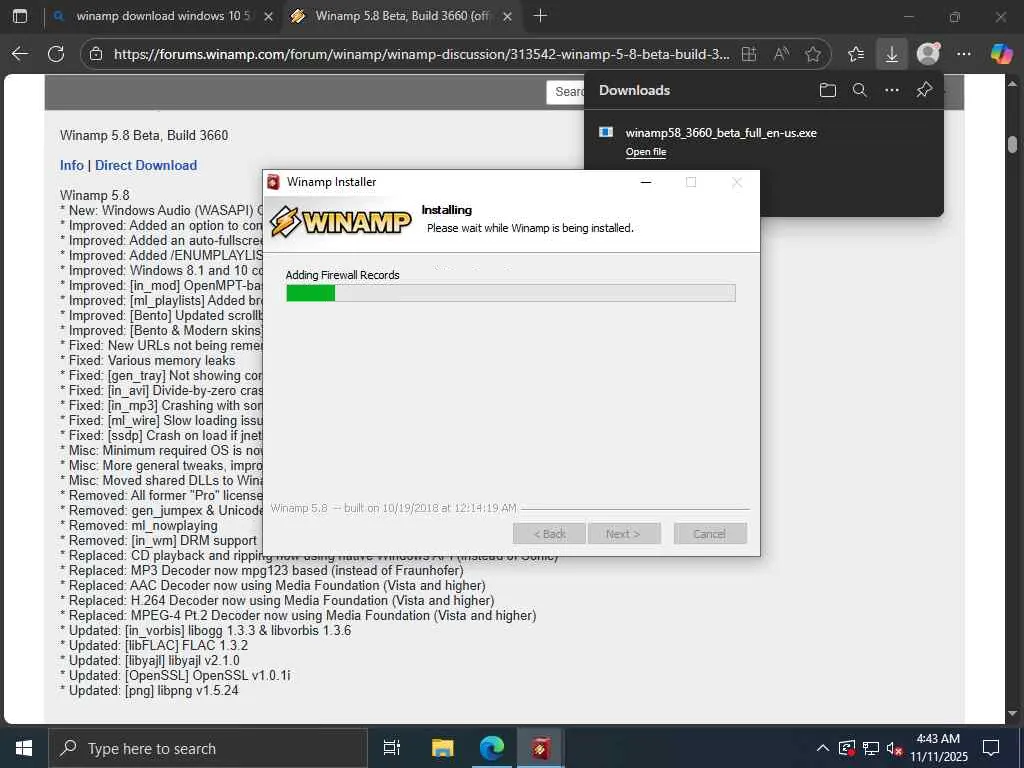Activate Read aloud icon in address bar
Viewport: 1024px width, 768px height.
781,54
